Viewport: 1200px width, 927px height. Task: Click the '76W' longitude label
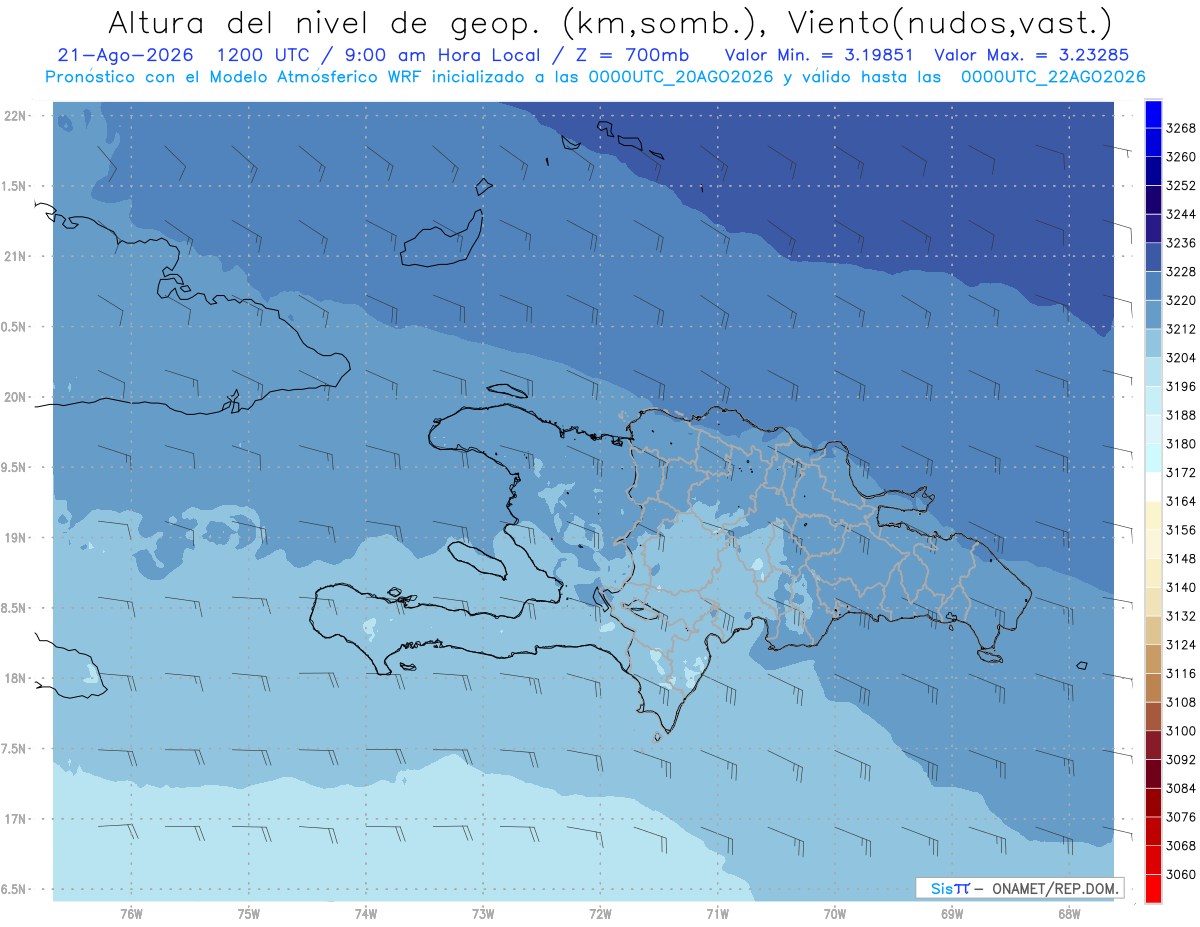point(131,913)
